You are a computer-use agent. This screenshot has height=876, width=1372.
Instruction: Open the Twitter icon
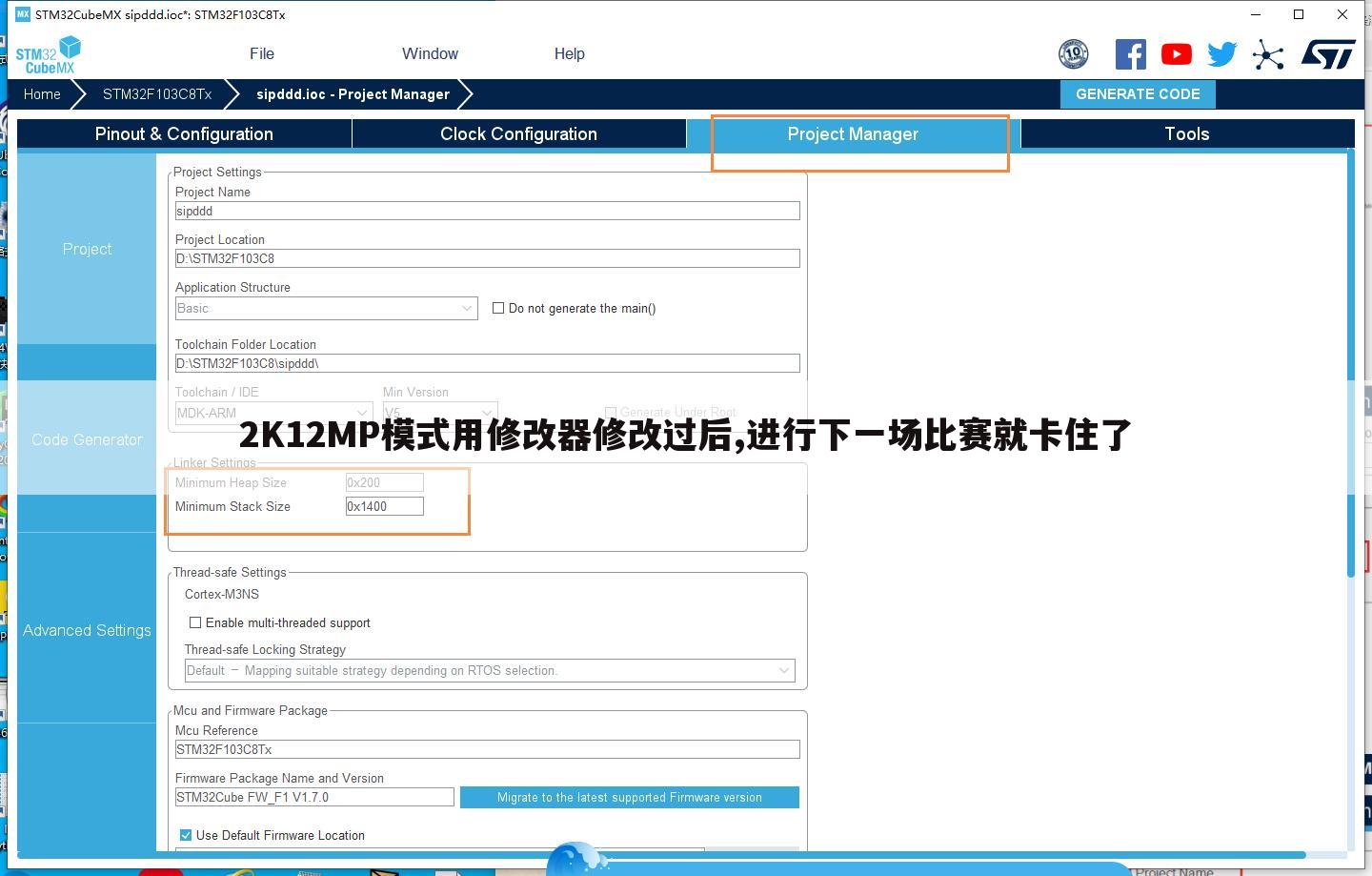coord(1221,54)
